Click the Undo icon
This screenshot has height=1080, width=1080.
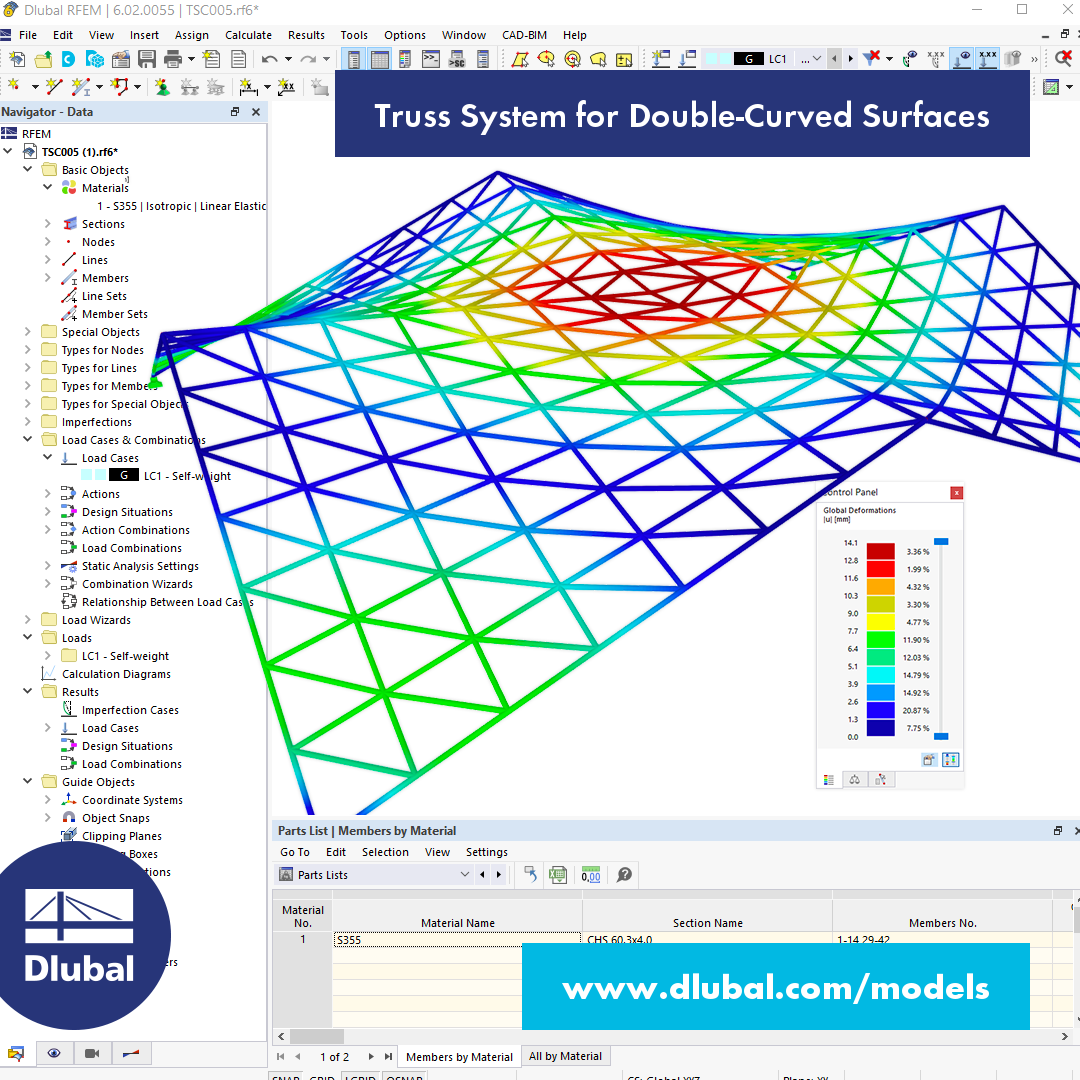pos(269,59)
